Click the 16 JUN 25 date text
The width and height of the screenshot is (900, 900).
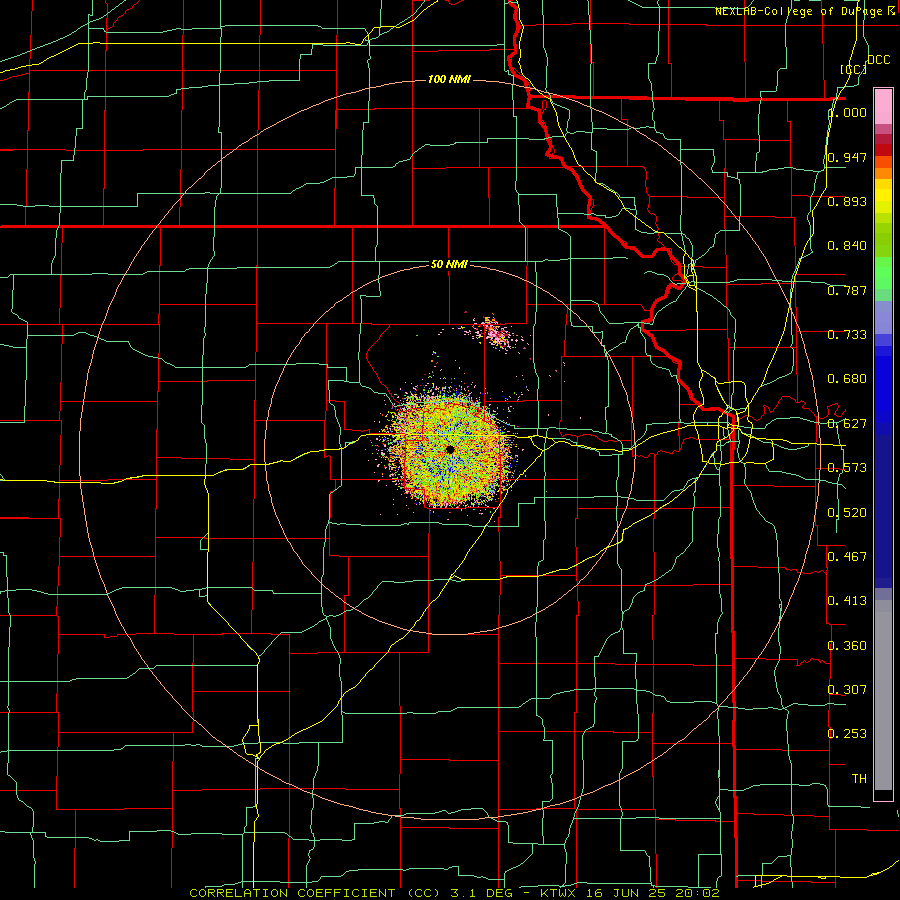click(628, 893)
